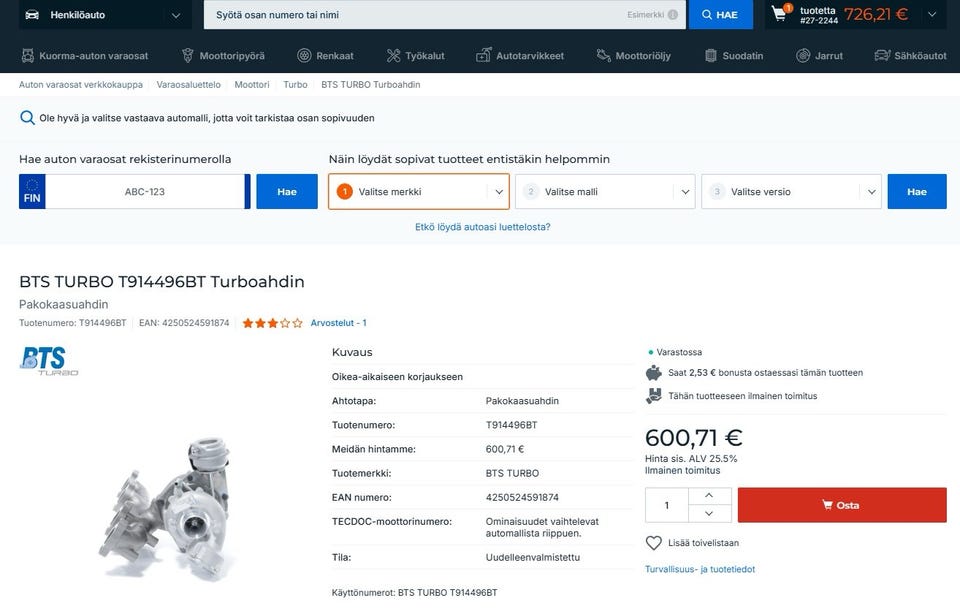
Task: Go to Auton varaosat verkkokauppa breadcrumb
Action: click(x=81, y=84)
